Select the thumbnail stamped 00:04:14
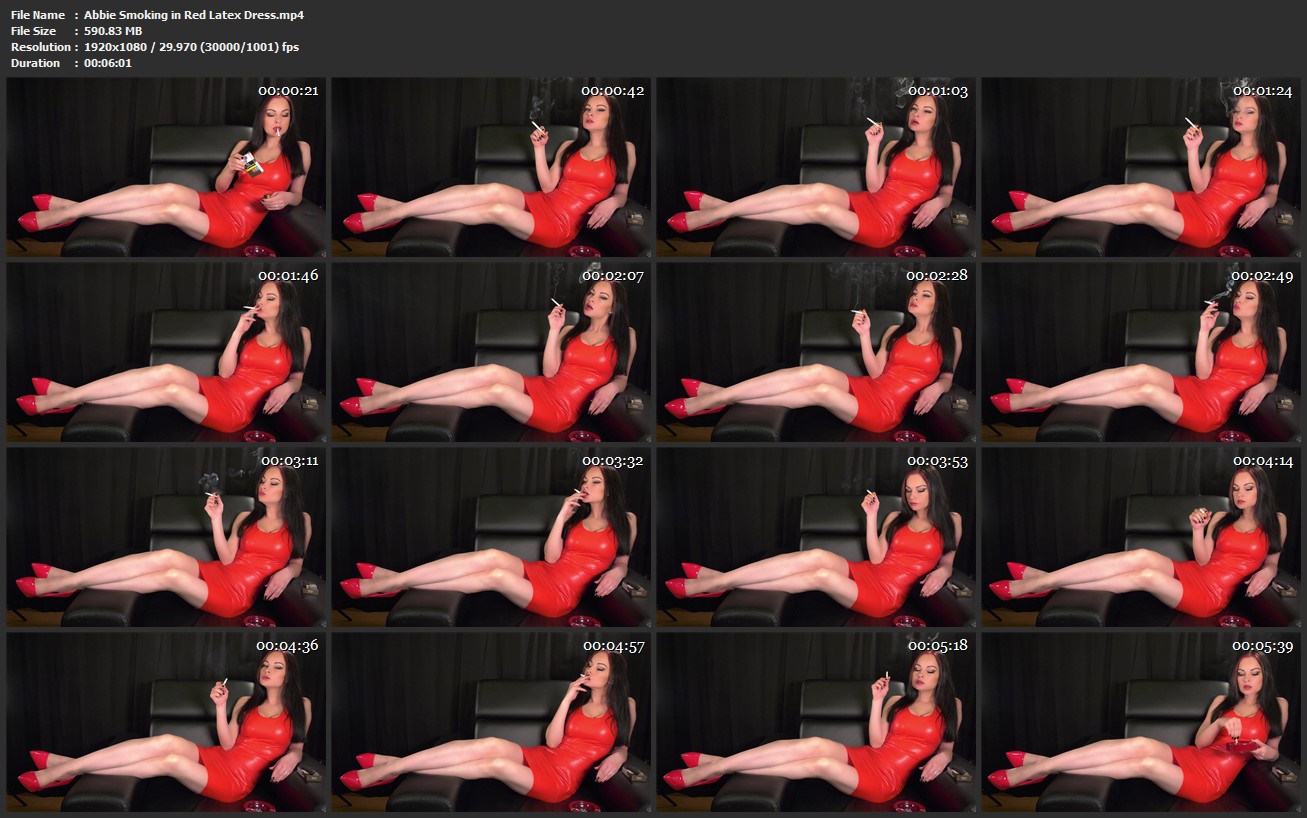The image size is (1307, 818). pyautogui.click(x=1141, y=537)
